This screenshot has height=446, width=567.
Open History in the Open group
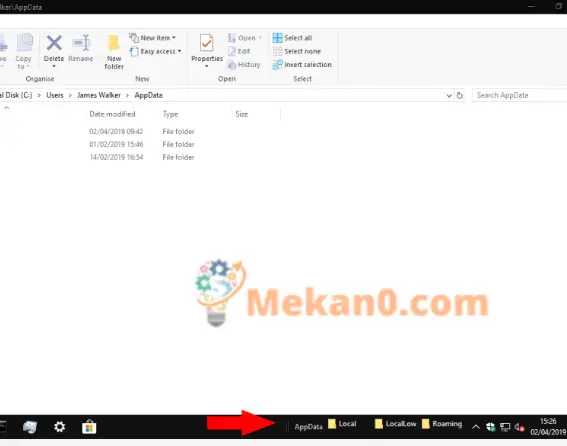(244, 65)
